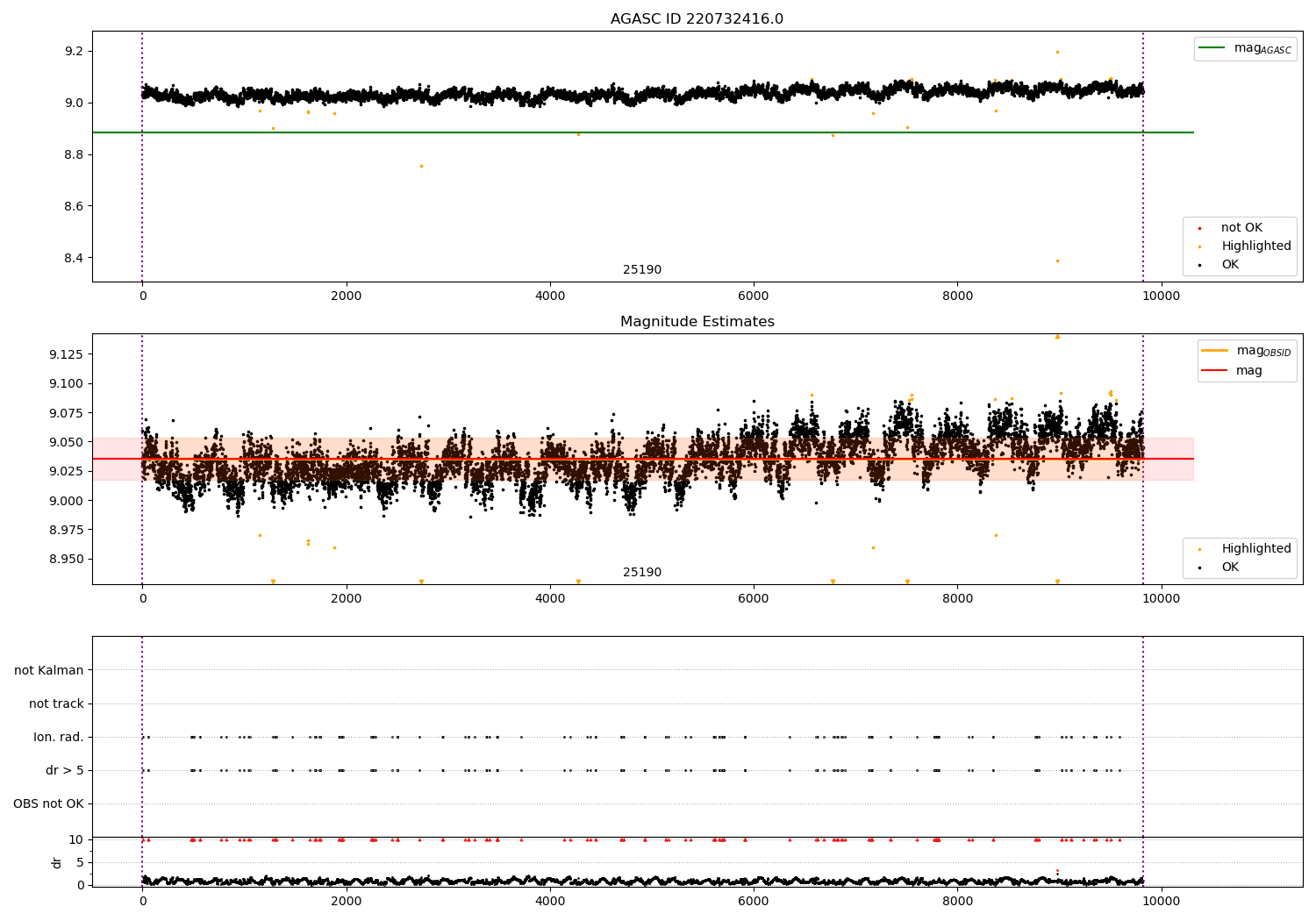Click the '25190' annotation in the top plot
The width and height of the screenshot is (1316, 921).
(x=642, y=270)
